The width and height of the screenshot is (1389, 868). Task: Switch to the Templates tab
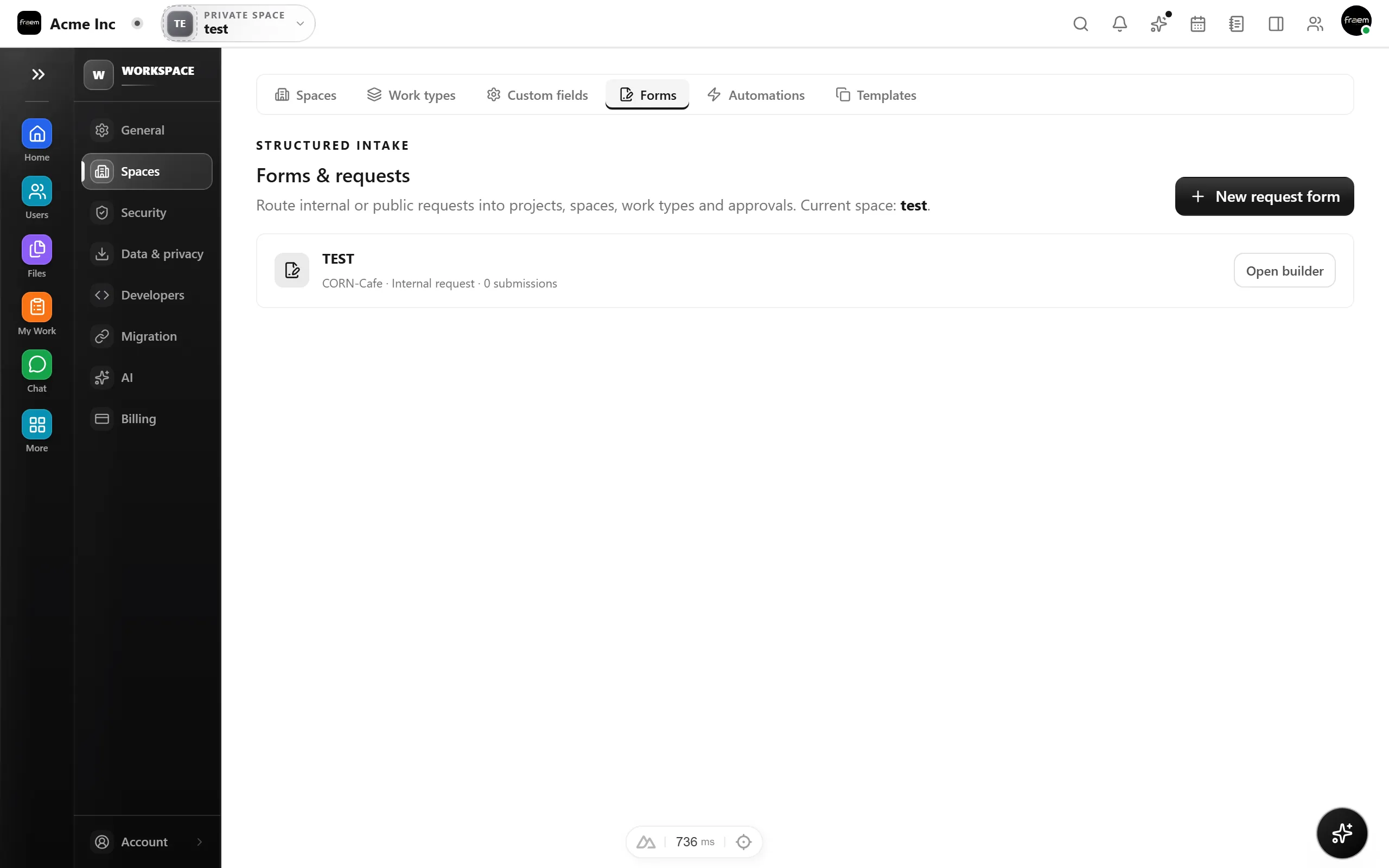coord(876,95)
